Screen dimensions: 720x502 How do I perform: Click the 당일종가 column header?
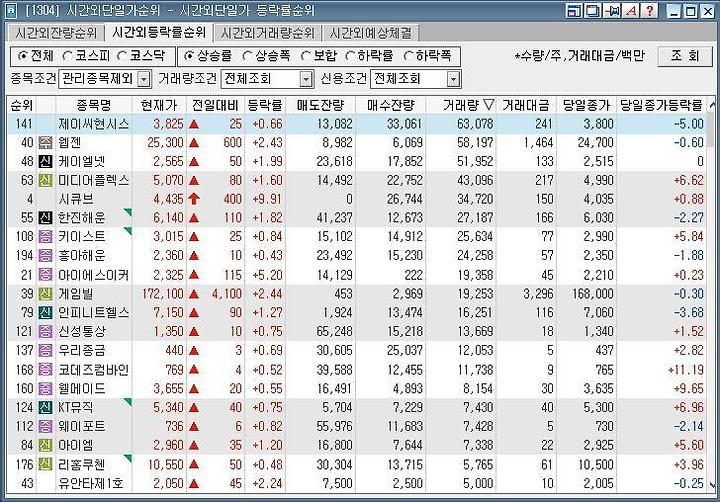coord(586,105)
